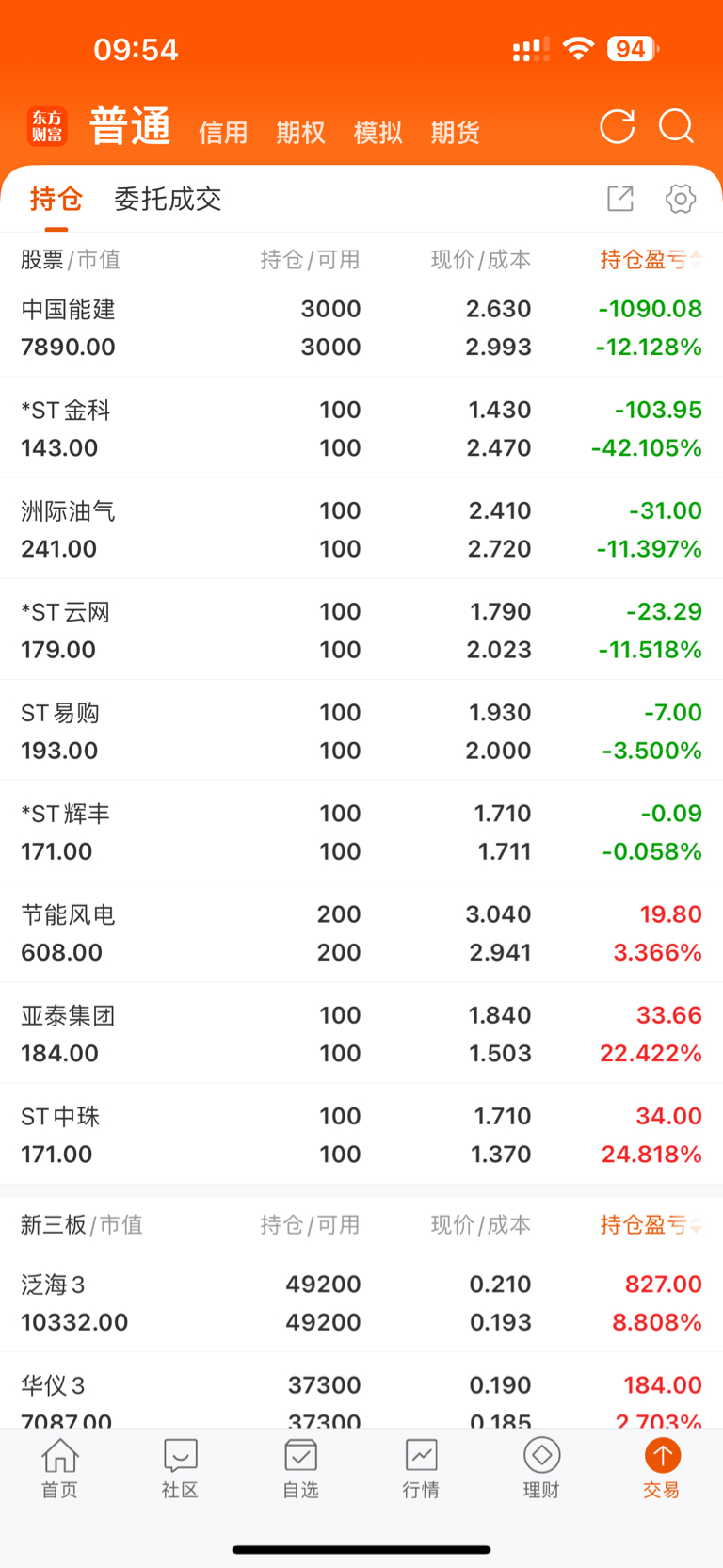Open 自选 watchlist icon
Image resolution: width=723 pixels, height=1568 pixels.
pyautogui.click(x=301, y=1469)
